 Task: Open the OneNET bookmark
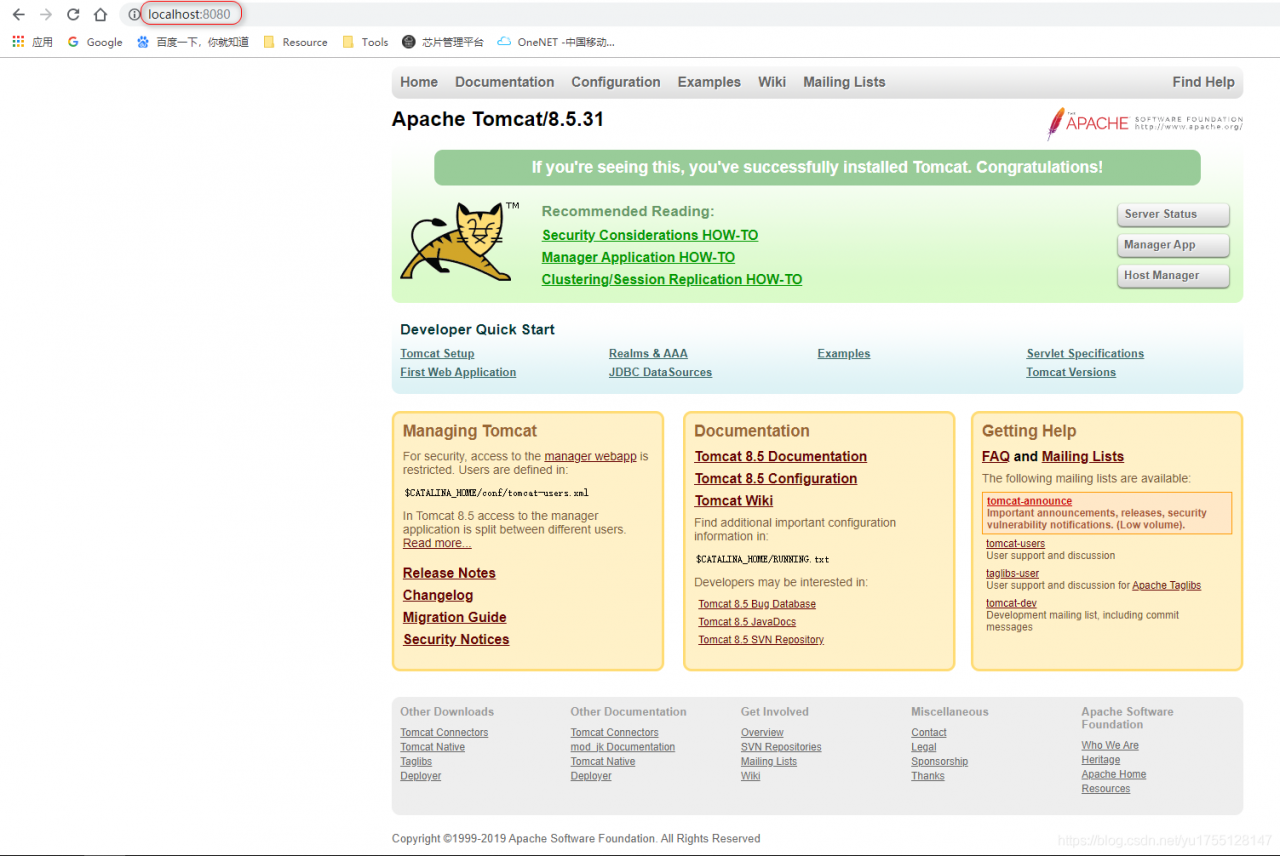[x=556, y=42]
